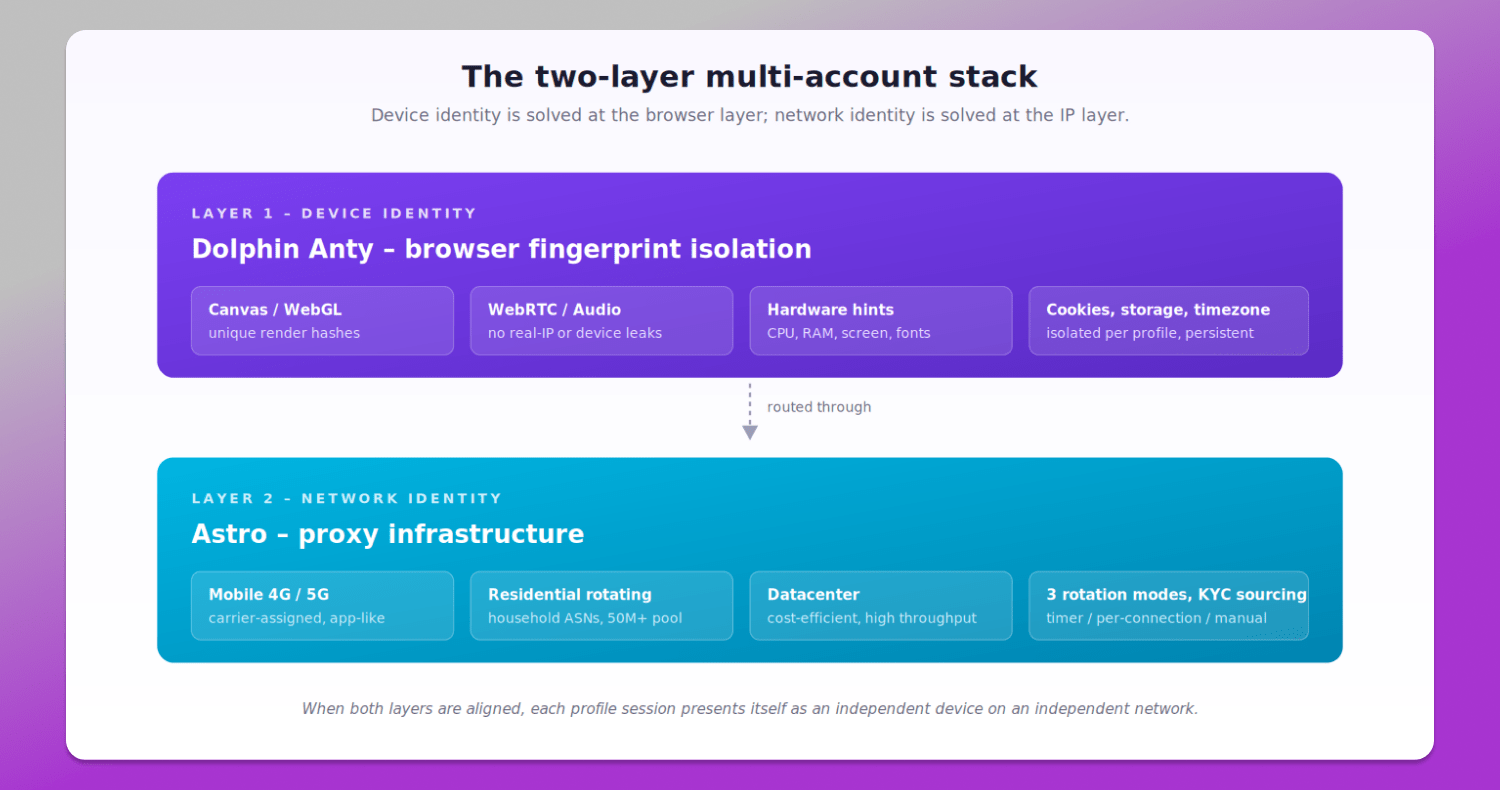Click the "WebRTC / Audio" card title
1500x790 pixels.
click(x=554, y=310)
